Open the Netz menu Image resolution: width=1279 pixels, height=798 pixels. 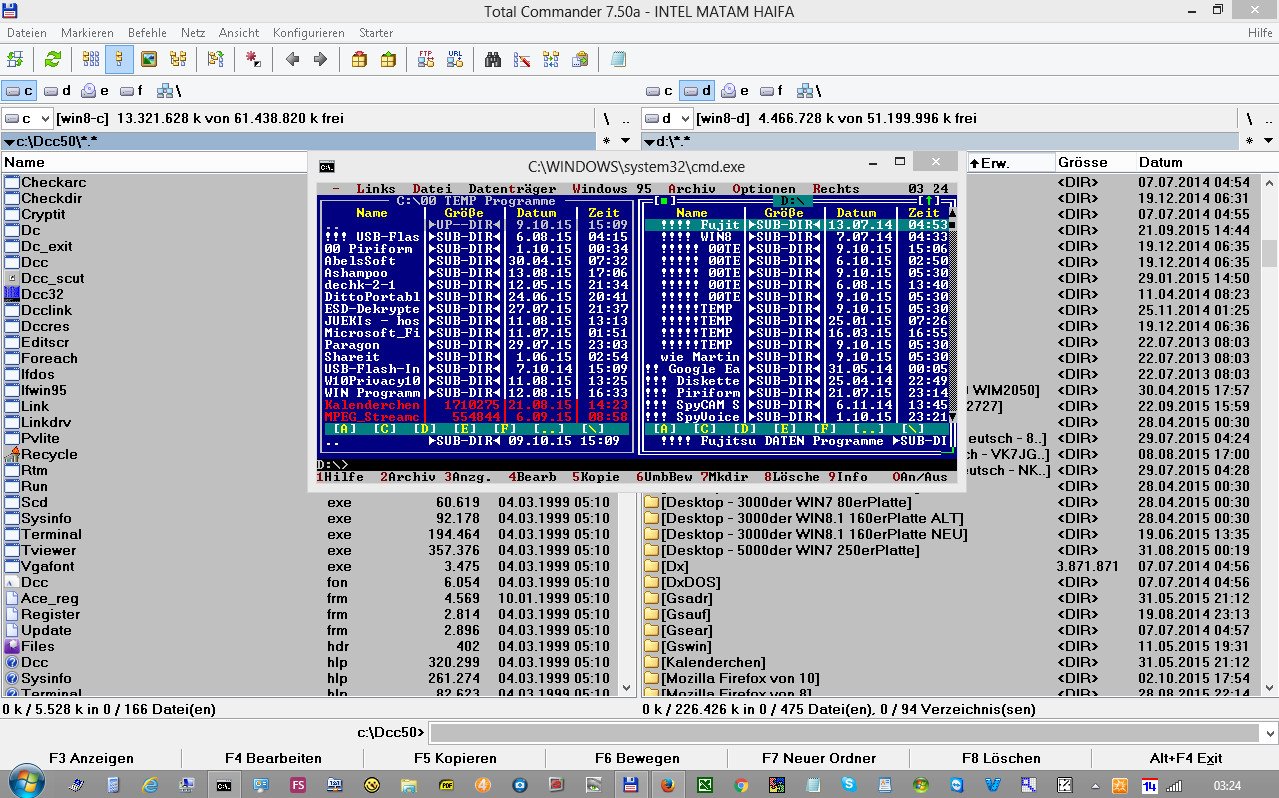click(192, 33)
